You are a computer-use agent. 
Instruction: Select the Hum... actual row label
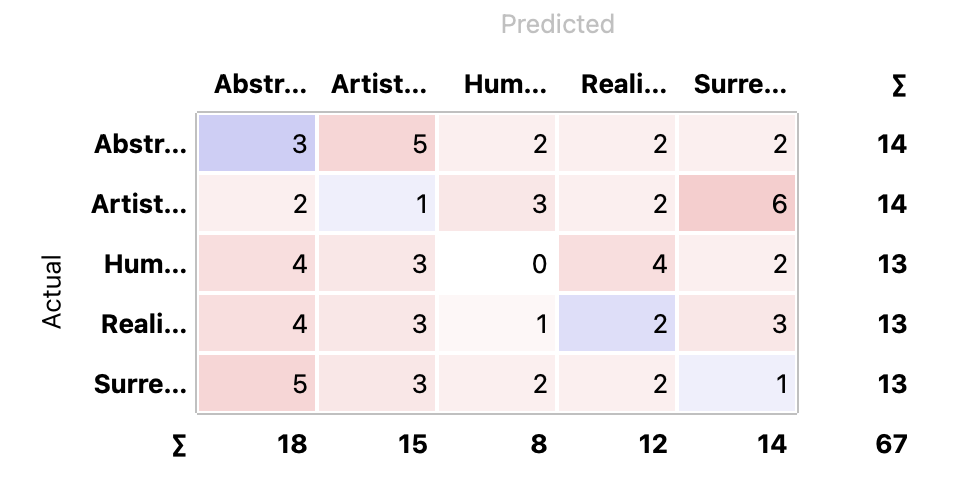(146, 264)
